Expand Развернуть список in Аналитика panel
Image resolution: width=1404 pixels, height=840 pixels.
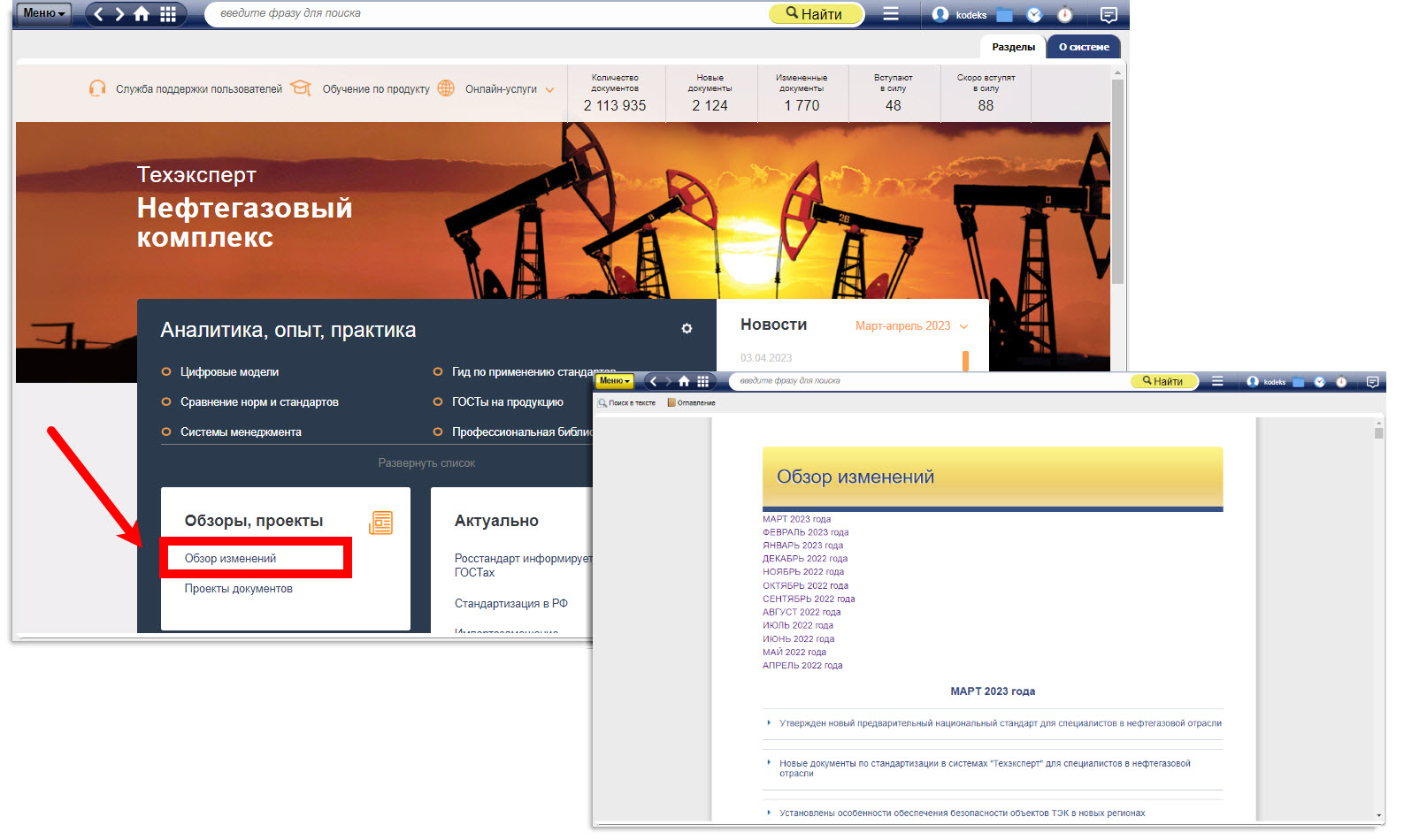click(426, 463)
